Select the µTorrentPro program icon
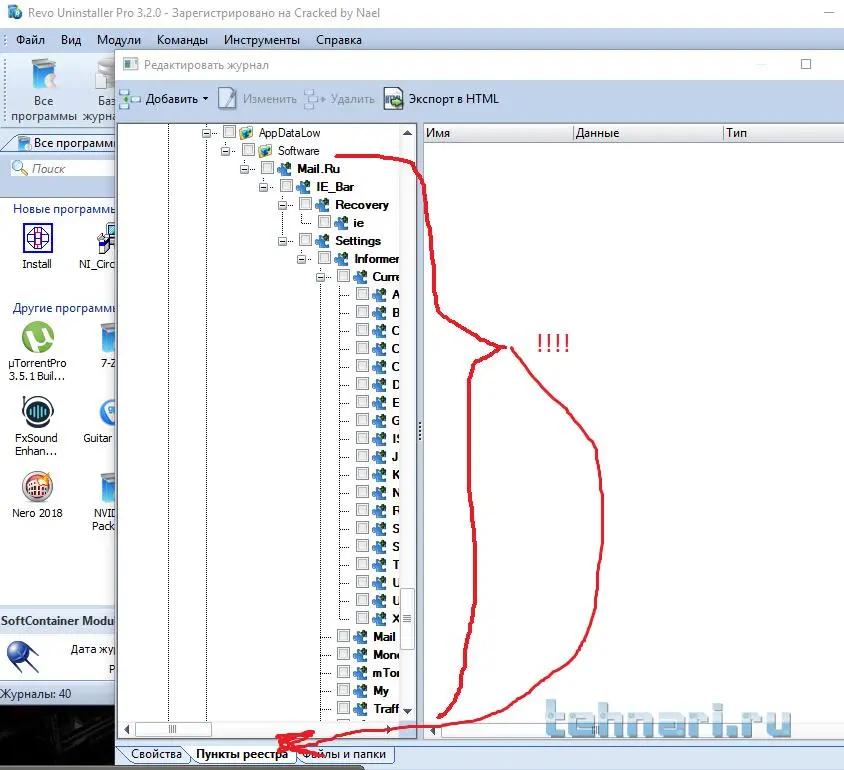This screenshot has width=844, height=770. click(x=38, y=337)
